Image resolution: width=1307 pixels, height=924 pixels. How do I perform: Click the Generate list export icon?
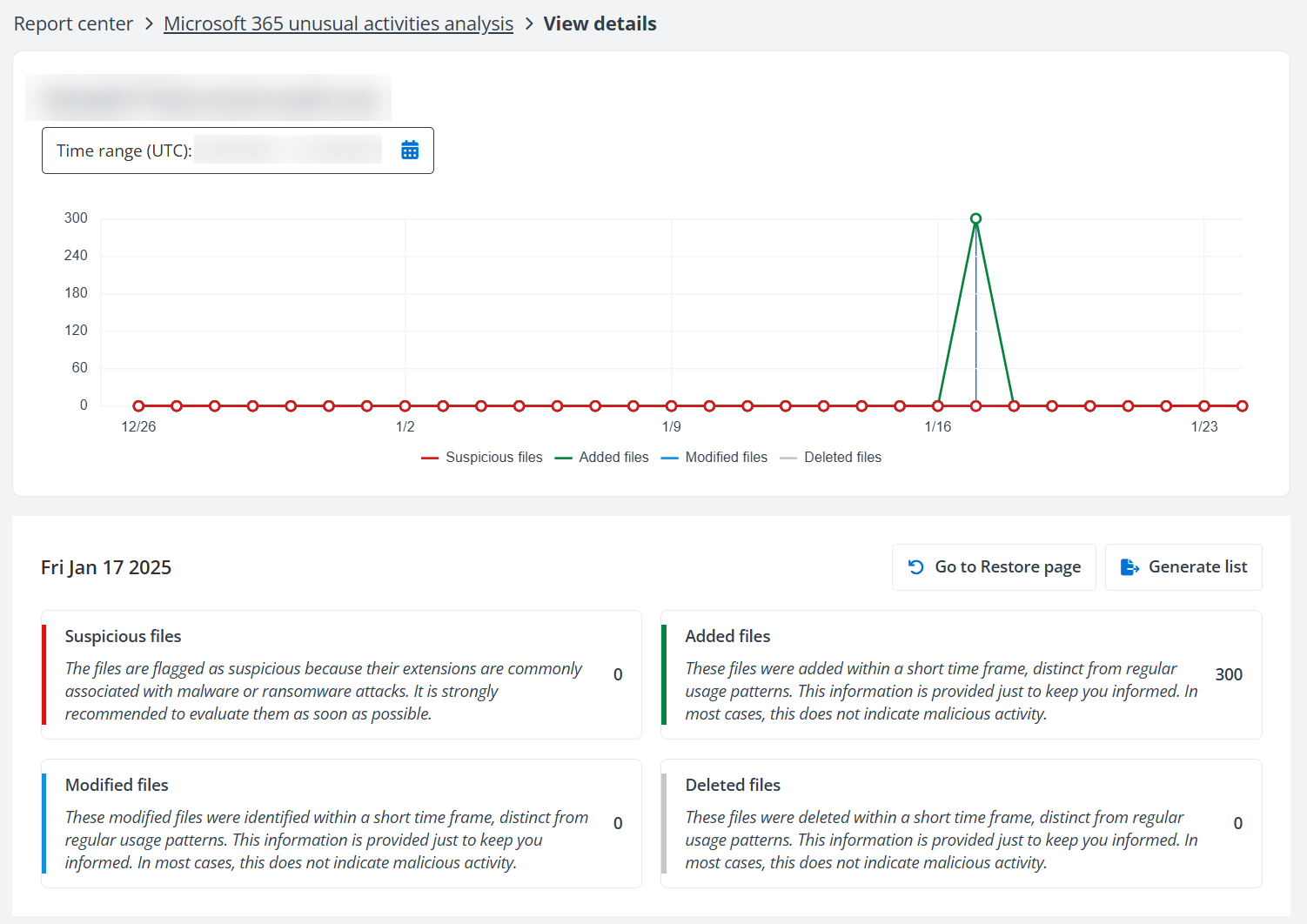pos(1129,567)
